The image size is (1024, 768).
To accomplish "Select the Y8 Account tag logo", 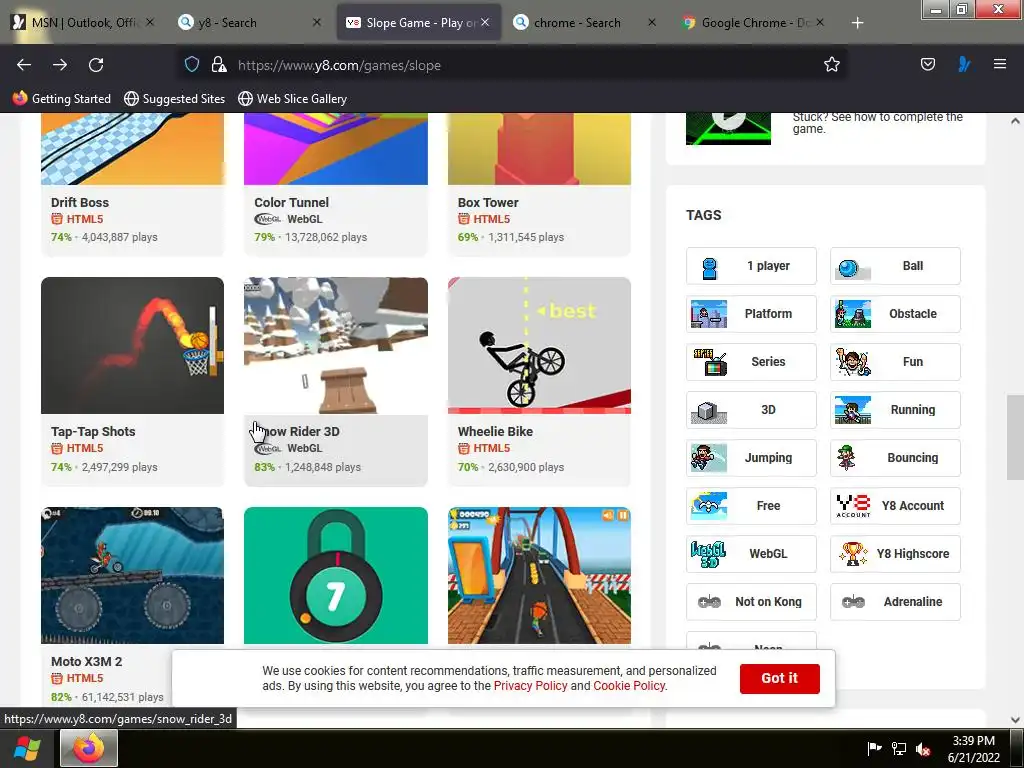I will (x=853, y=506).
